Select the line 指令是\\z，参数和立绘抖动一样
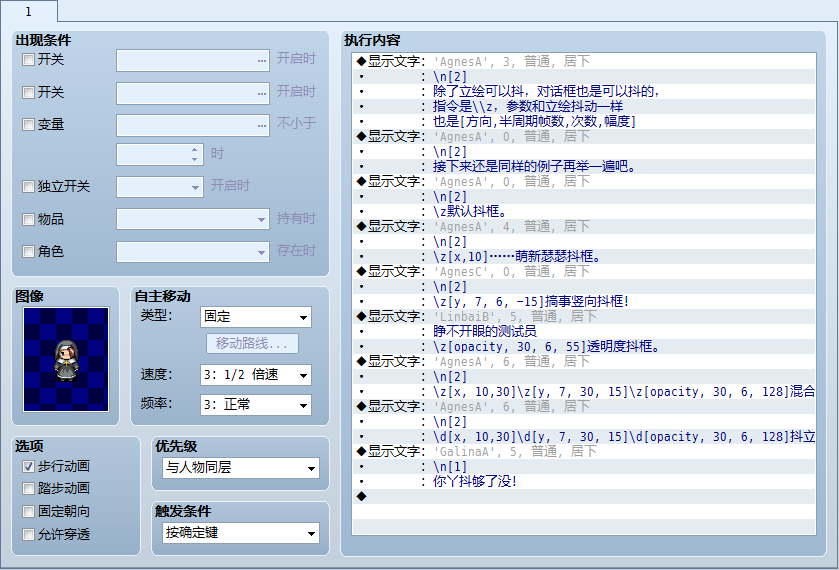 (x=584, y=107)
